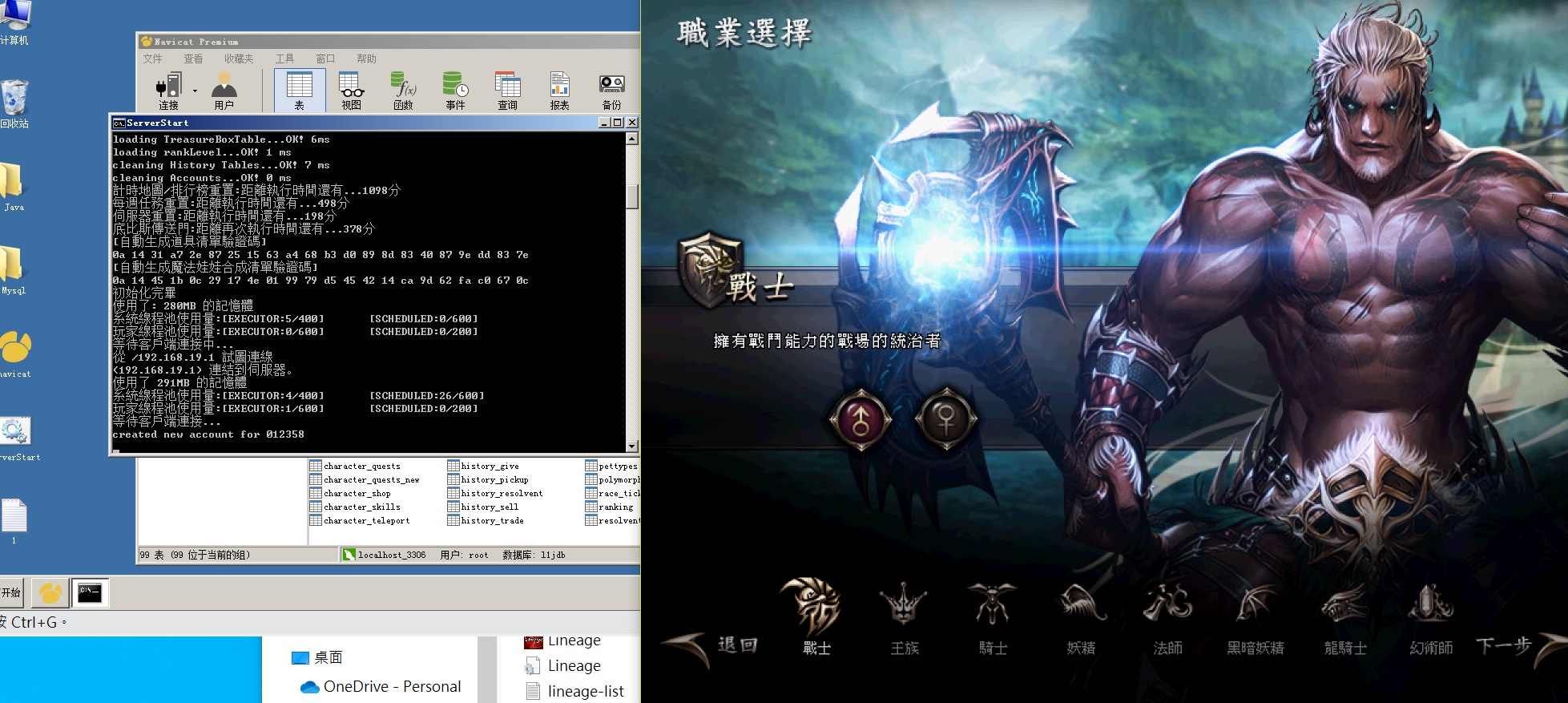Select the history_sell table
The height and width of the screenshot is (703, 1568).
[x=483, y=507]
